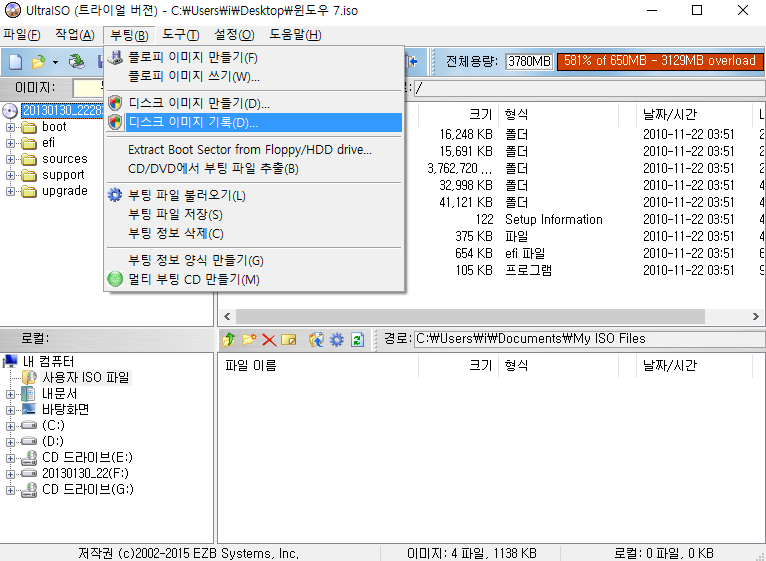Screen dimensions: 766x561
Task: Select 사용자 ISO 파일 in local tree
Action: 85,377
